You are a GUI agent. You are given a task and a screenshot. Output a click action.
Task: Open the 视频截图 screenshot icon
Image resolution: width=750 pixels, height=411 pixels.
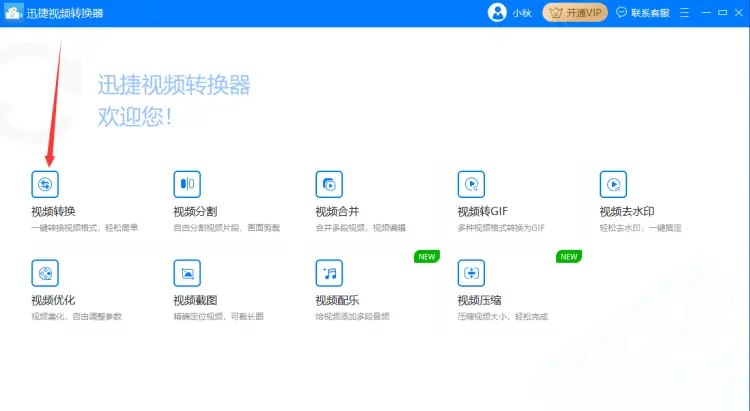pyautogui.click(x=187, y=273)
